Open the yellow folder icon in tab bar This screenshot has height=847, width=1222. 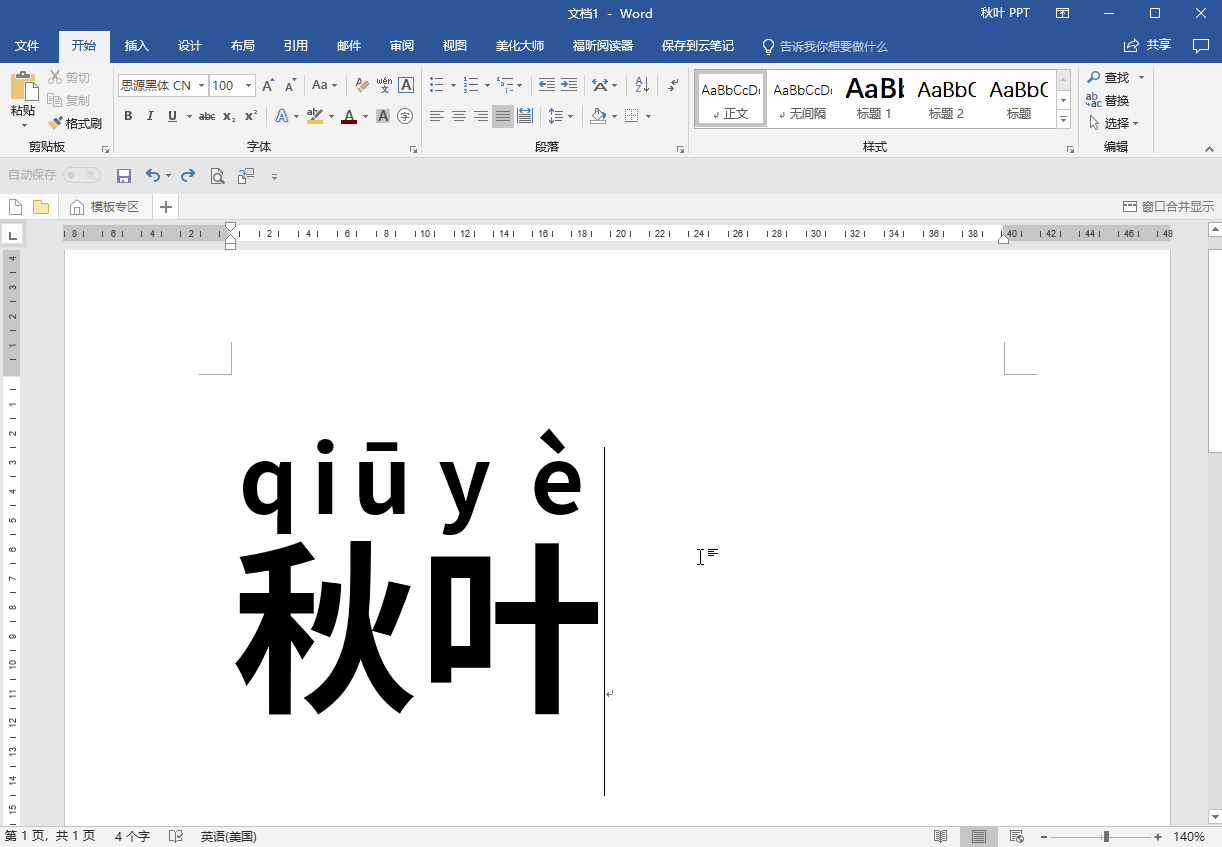(x=41, y=207)
